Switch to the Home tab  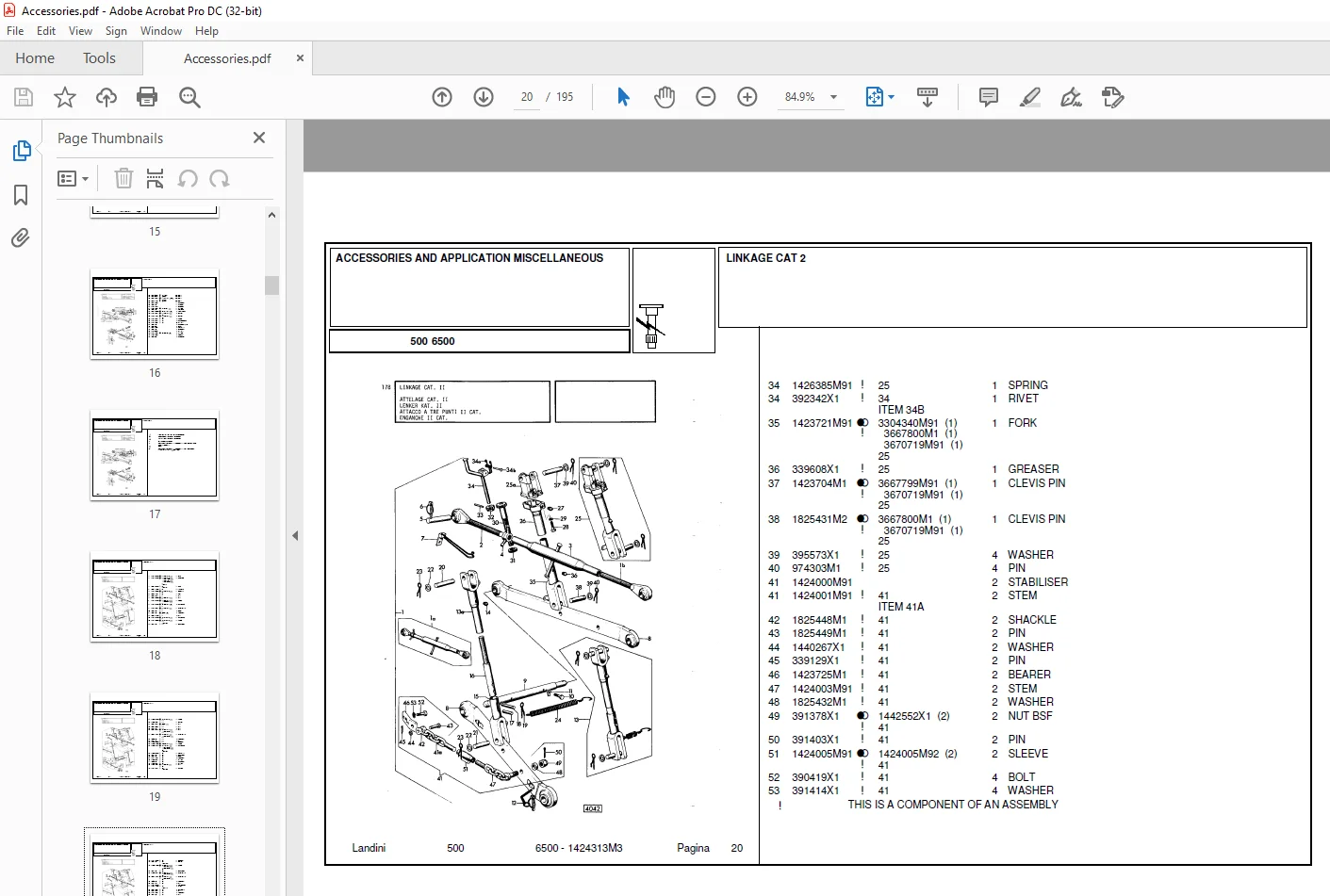[35, 57]
